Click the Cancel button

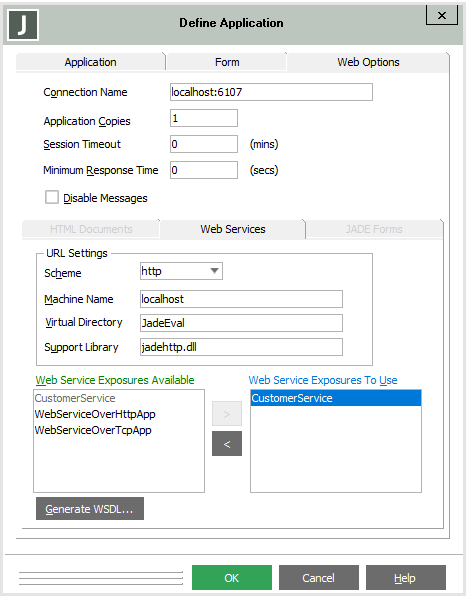pyautogui.click(x=318, y=578)
